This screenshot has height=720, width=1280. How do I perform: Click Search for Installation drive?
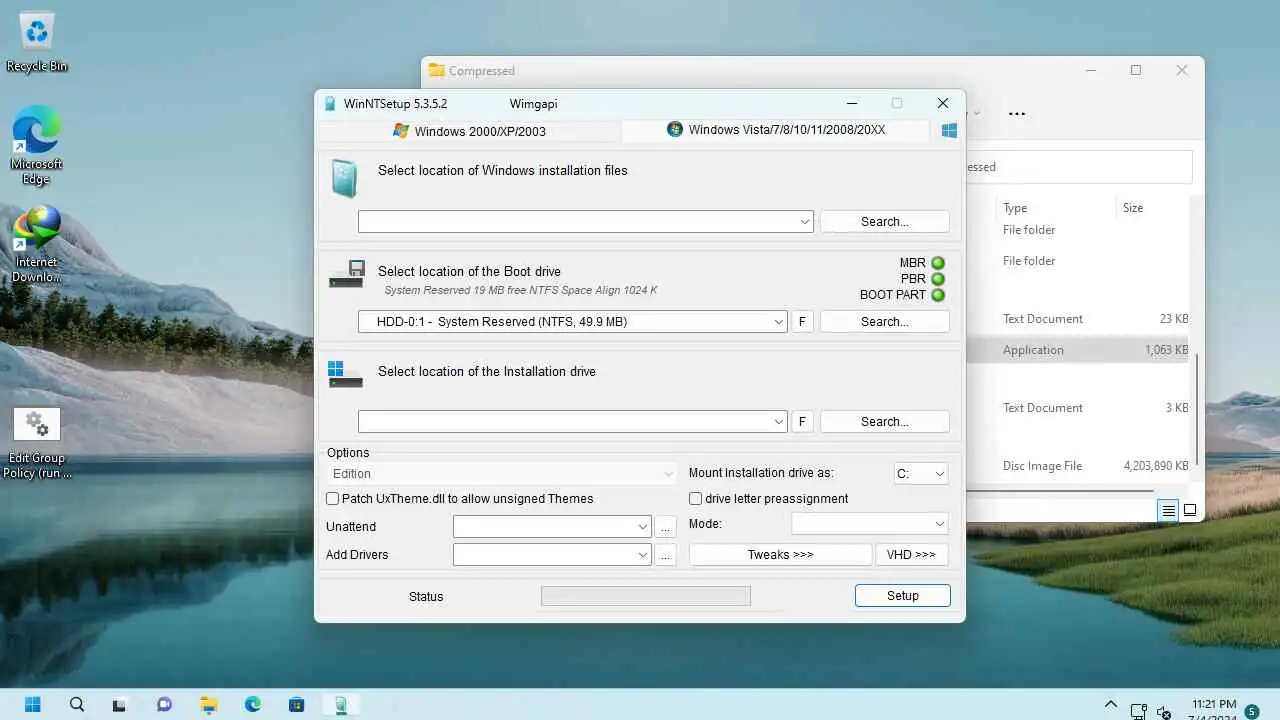pos(885,422)
